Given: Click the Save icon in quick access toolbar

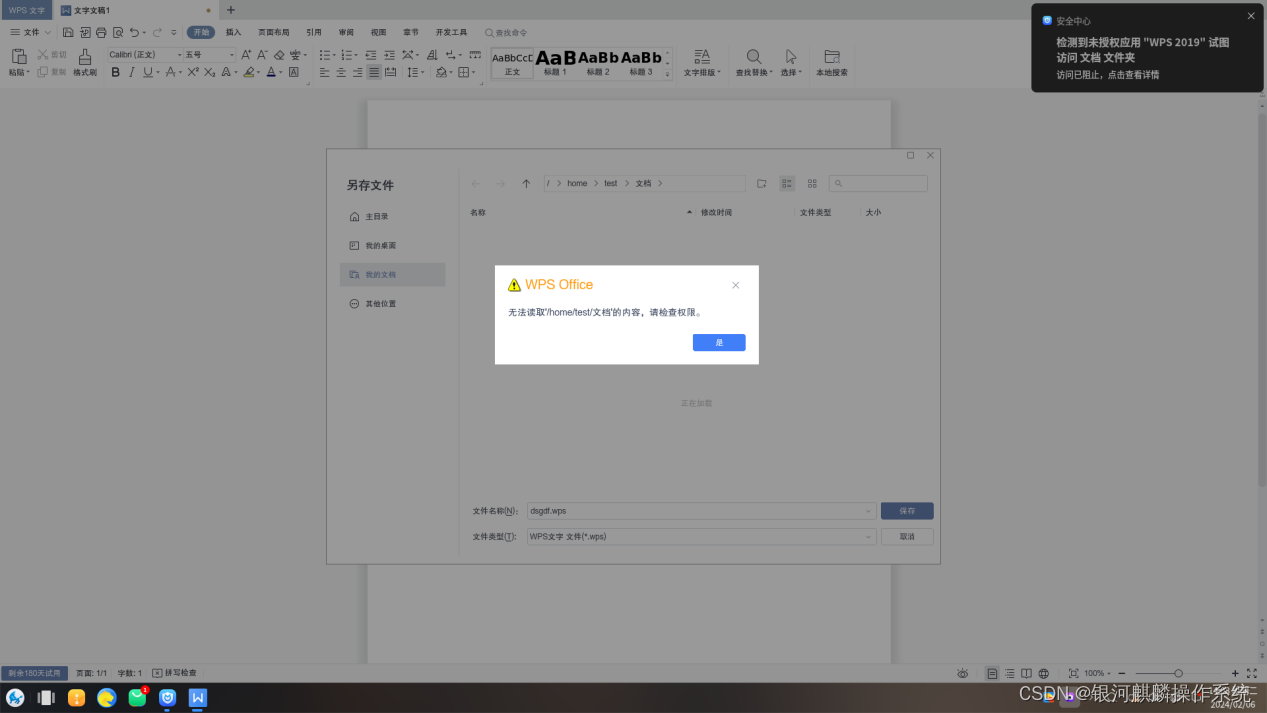Looking at the screenshot, I should [x=68, y=32].
